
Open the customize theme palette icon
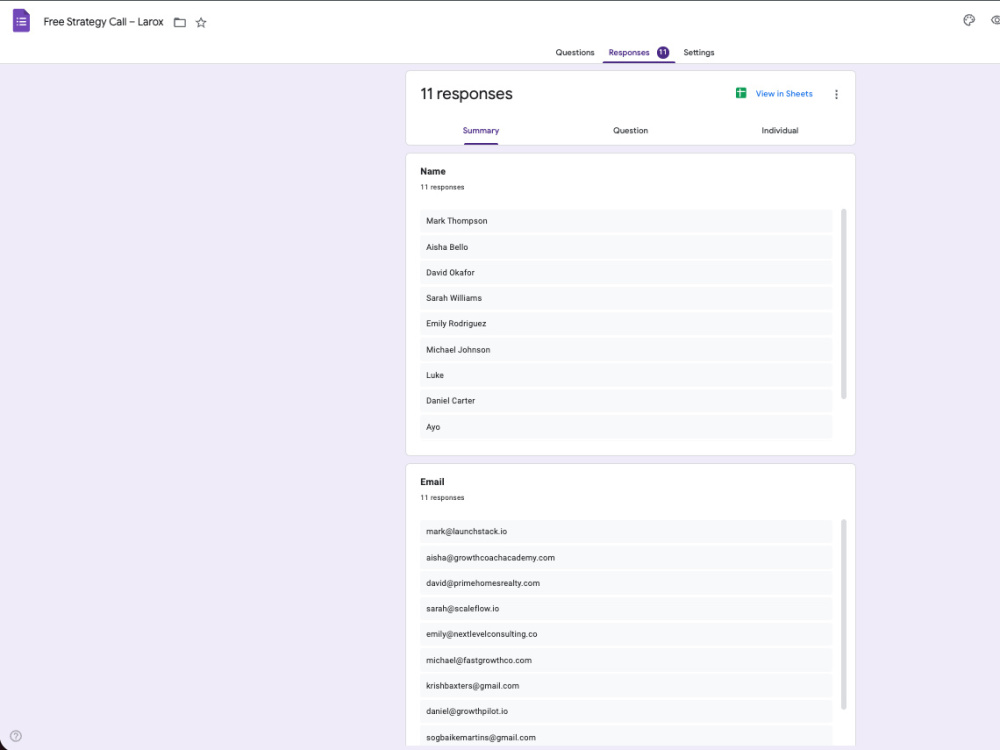[x=969, y=20]
